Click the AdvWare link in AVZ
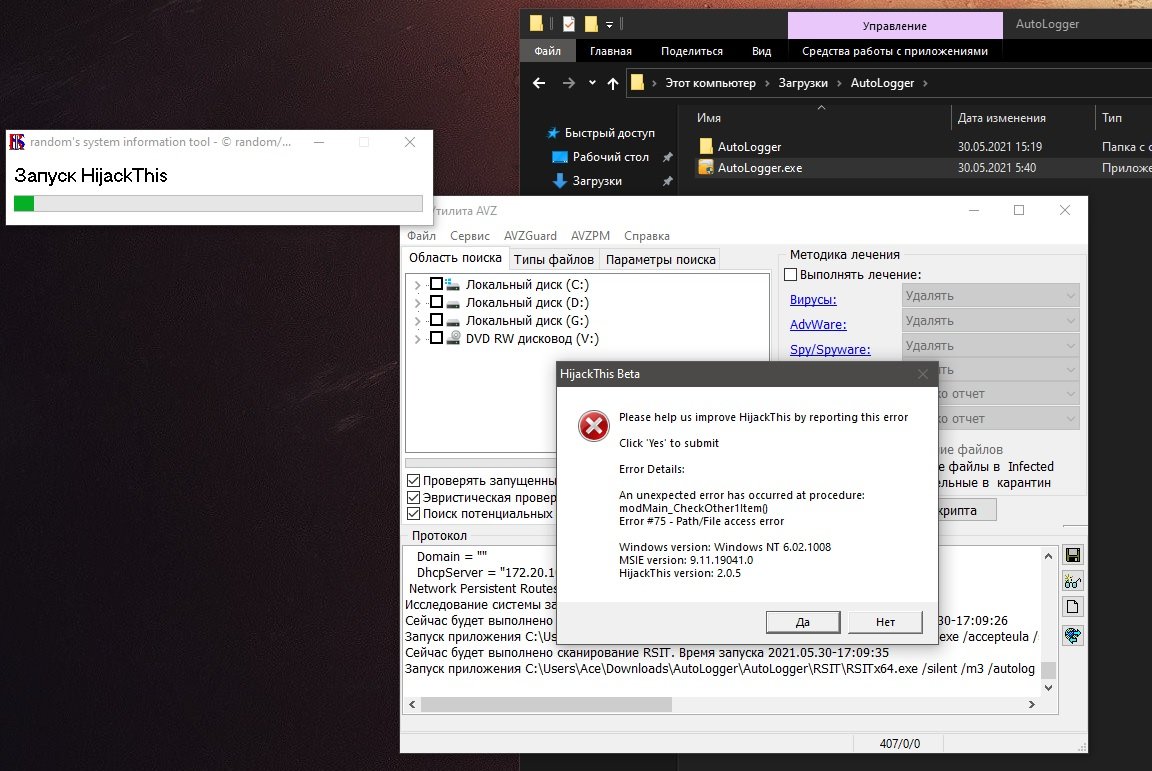Screen dimensions: 1152x771 point(818,325)
